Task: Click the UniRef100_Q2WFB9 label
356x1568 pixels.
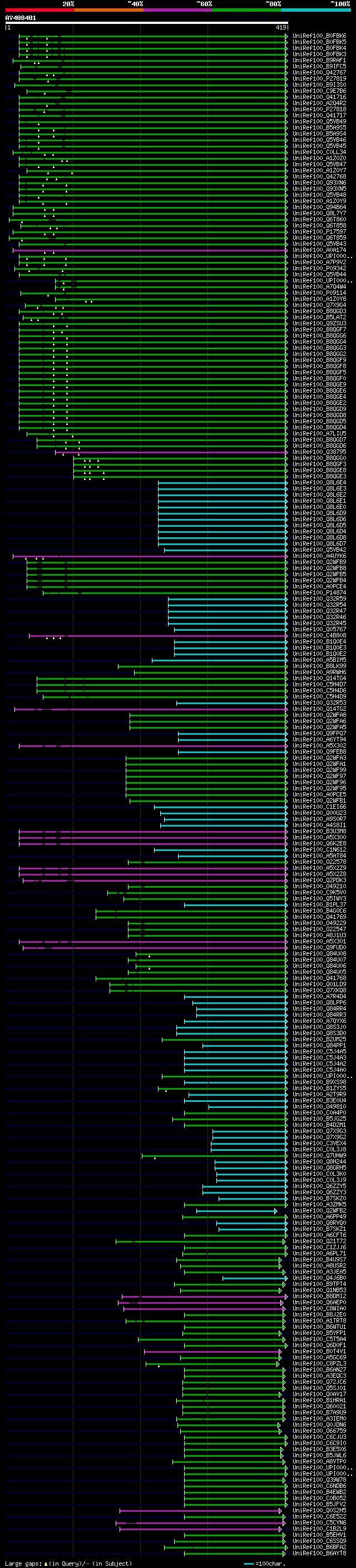Action: (319, 562)
